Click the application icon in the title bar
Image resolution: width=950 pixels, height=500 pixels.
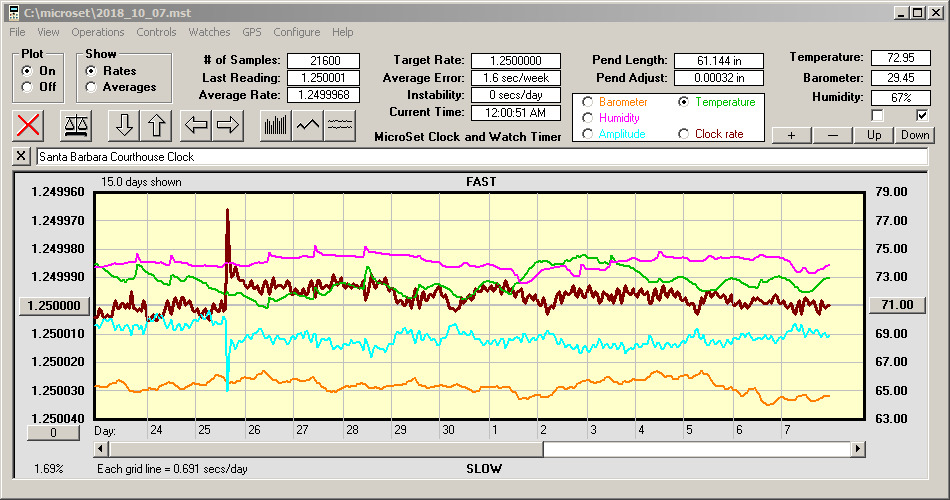pos(13,12)
